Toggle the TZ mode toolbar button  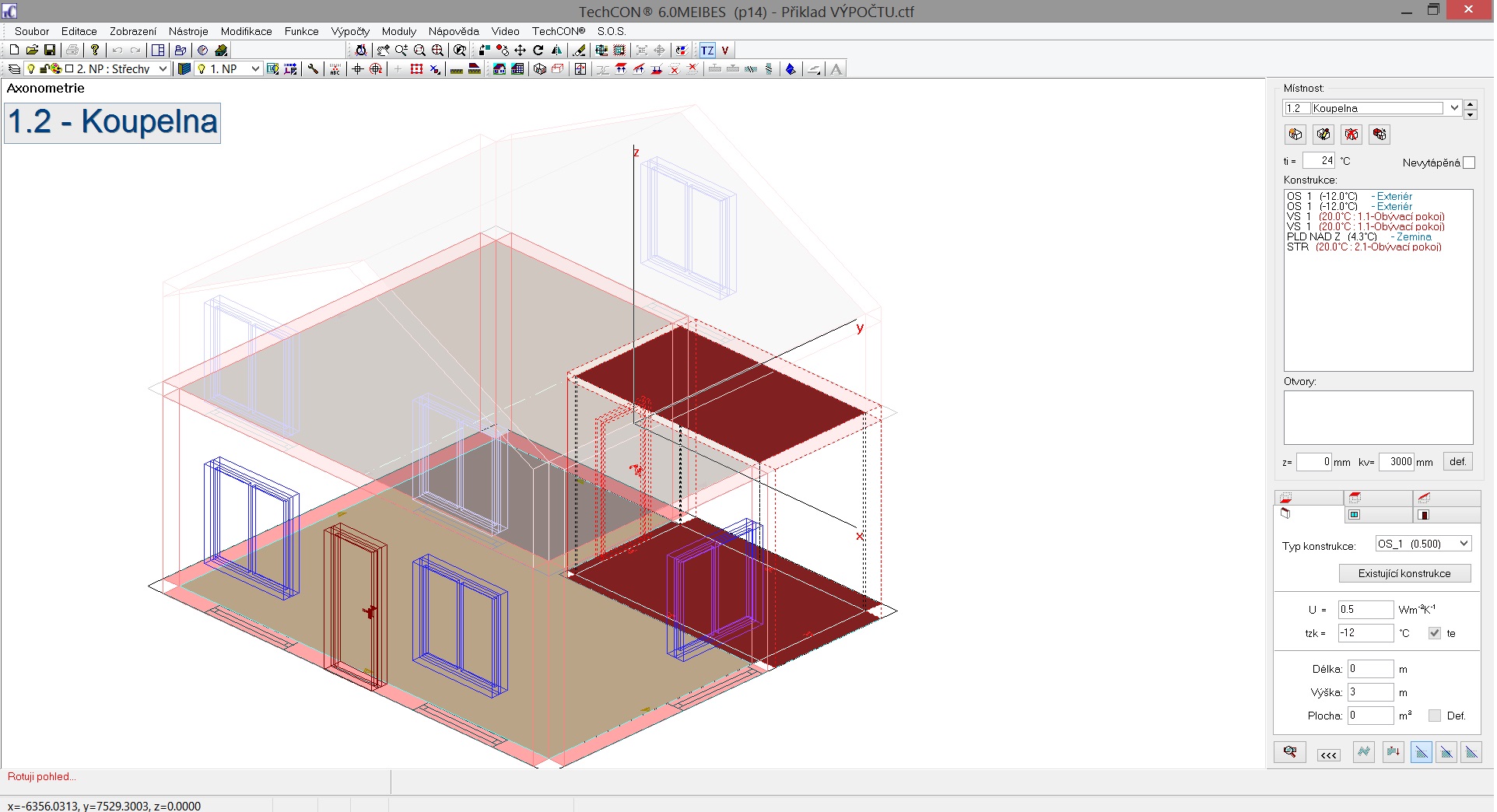click(x=706, y=51)
